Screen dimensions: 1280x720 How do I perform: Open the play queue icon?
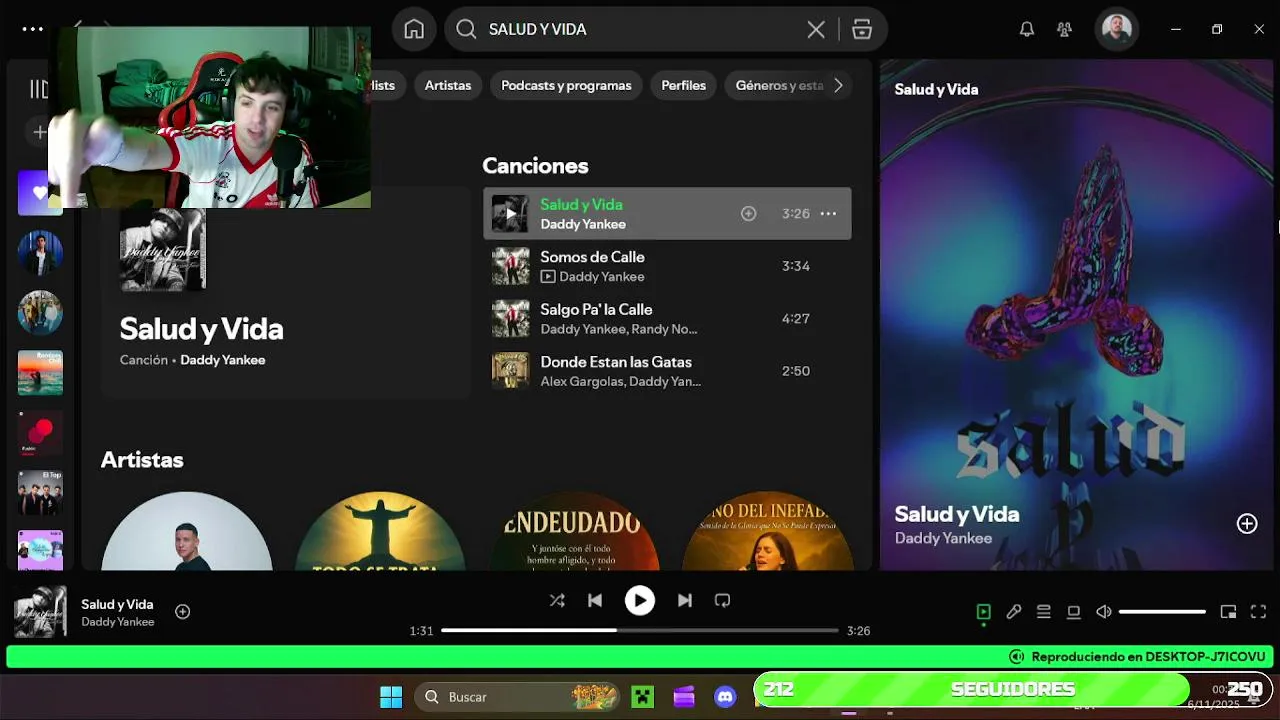pyautogui.click(x=1043, y=611)
